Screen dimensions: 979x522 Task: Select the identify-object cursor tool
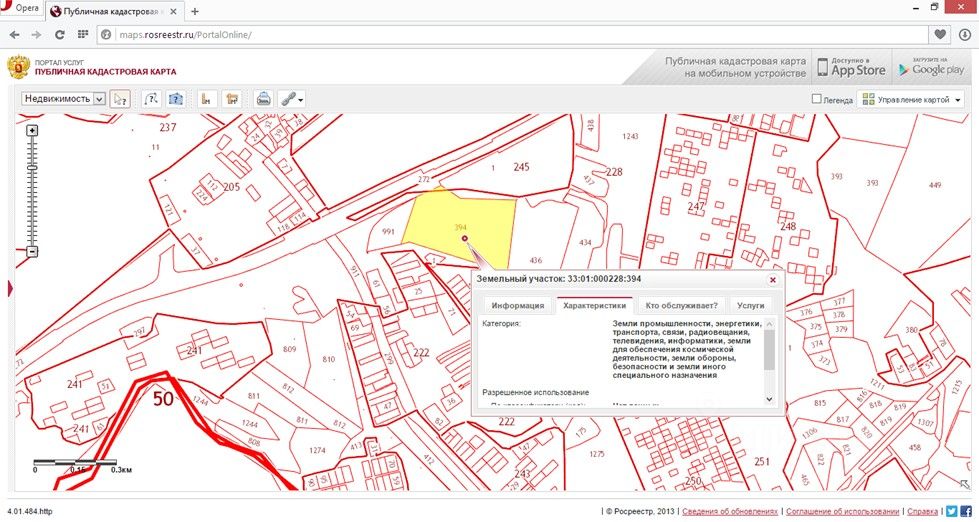[119, 99]
